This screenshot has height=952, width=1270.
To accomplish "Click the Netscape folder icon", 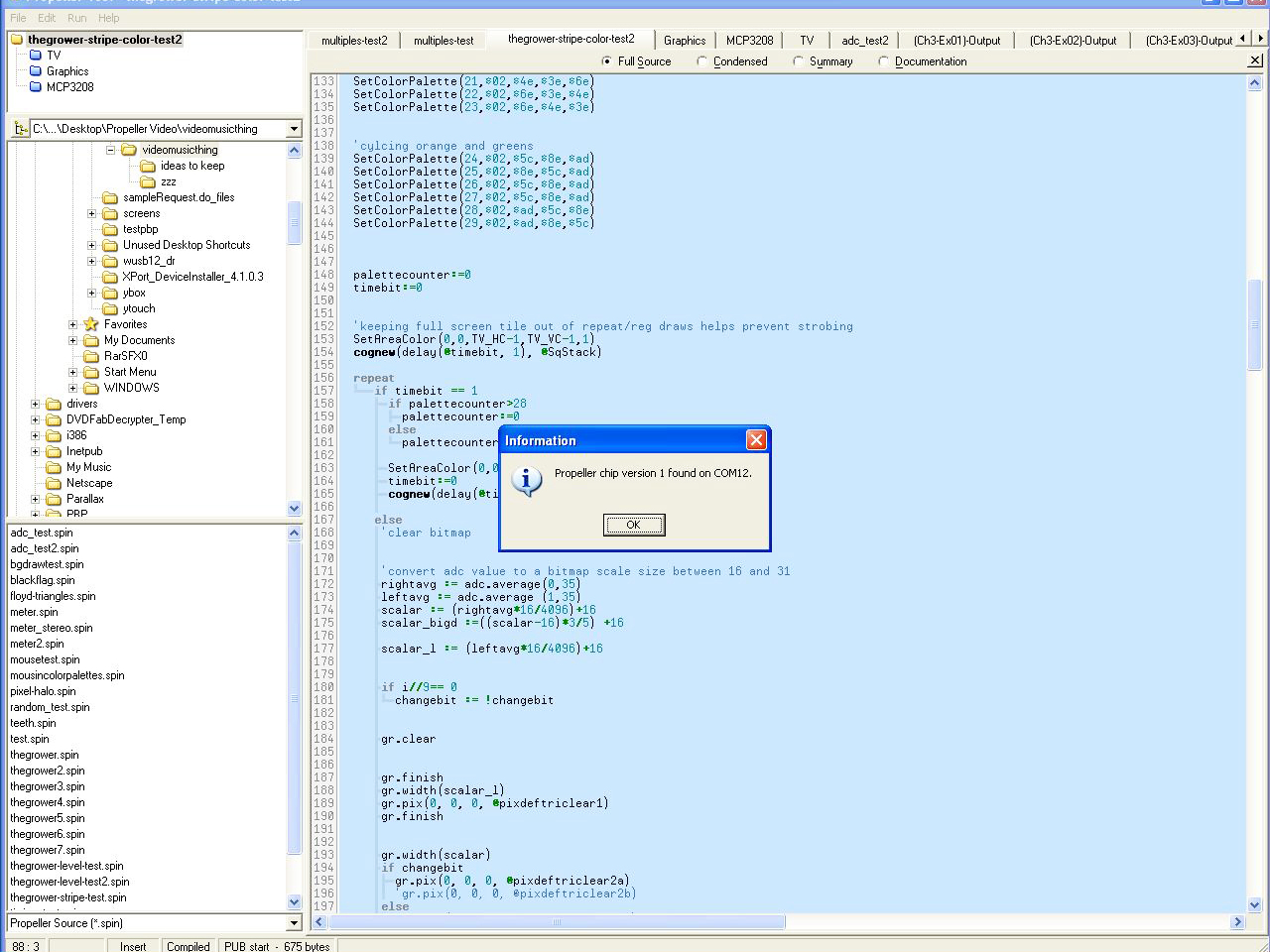I will point(54,483).
